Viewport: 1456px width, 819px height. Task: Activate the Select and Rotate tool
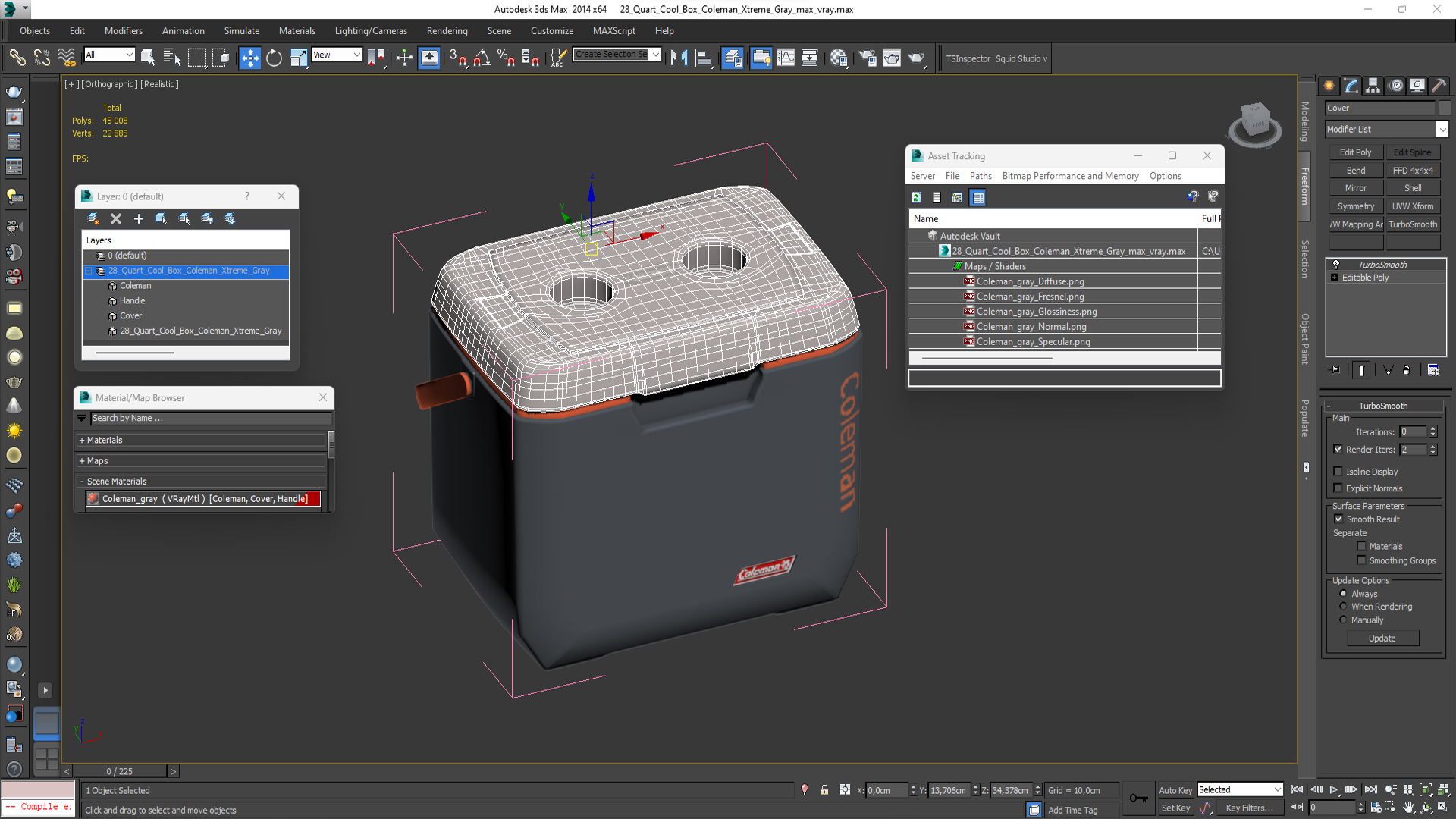click(274, 58)
